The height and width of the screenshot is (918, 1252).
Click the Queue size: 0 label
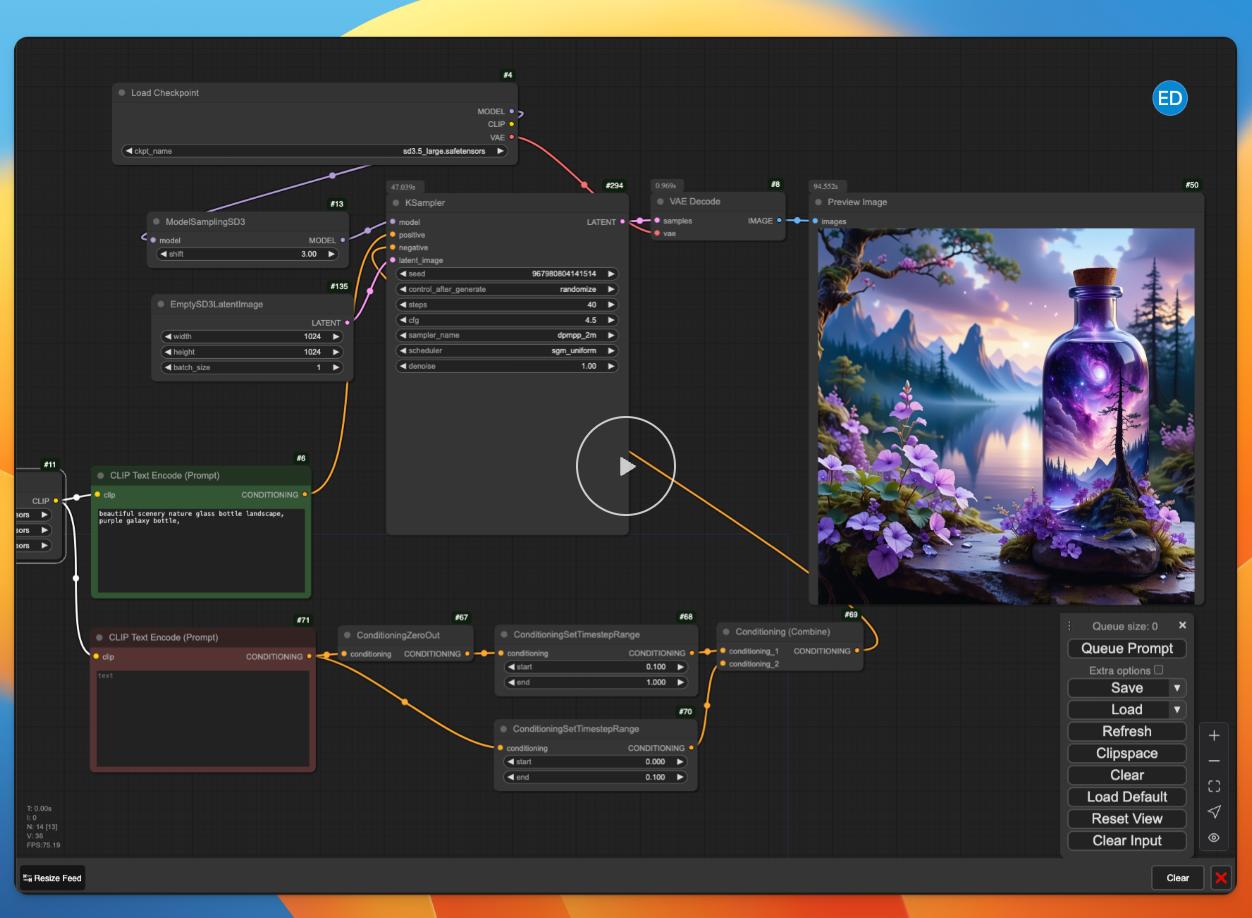[x=1124, y=626]
